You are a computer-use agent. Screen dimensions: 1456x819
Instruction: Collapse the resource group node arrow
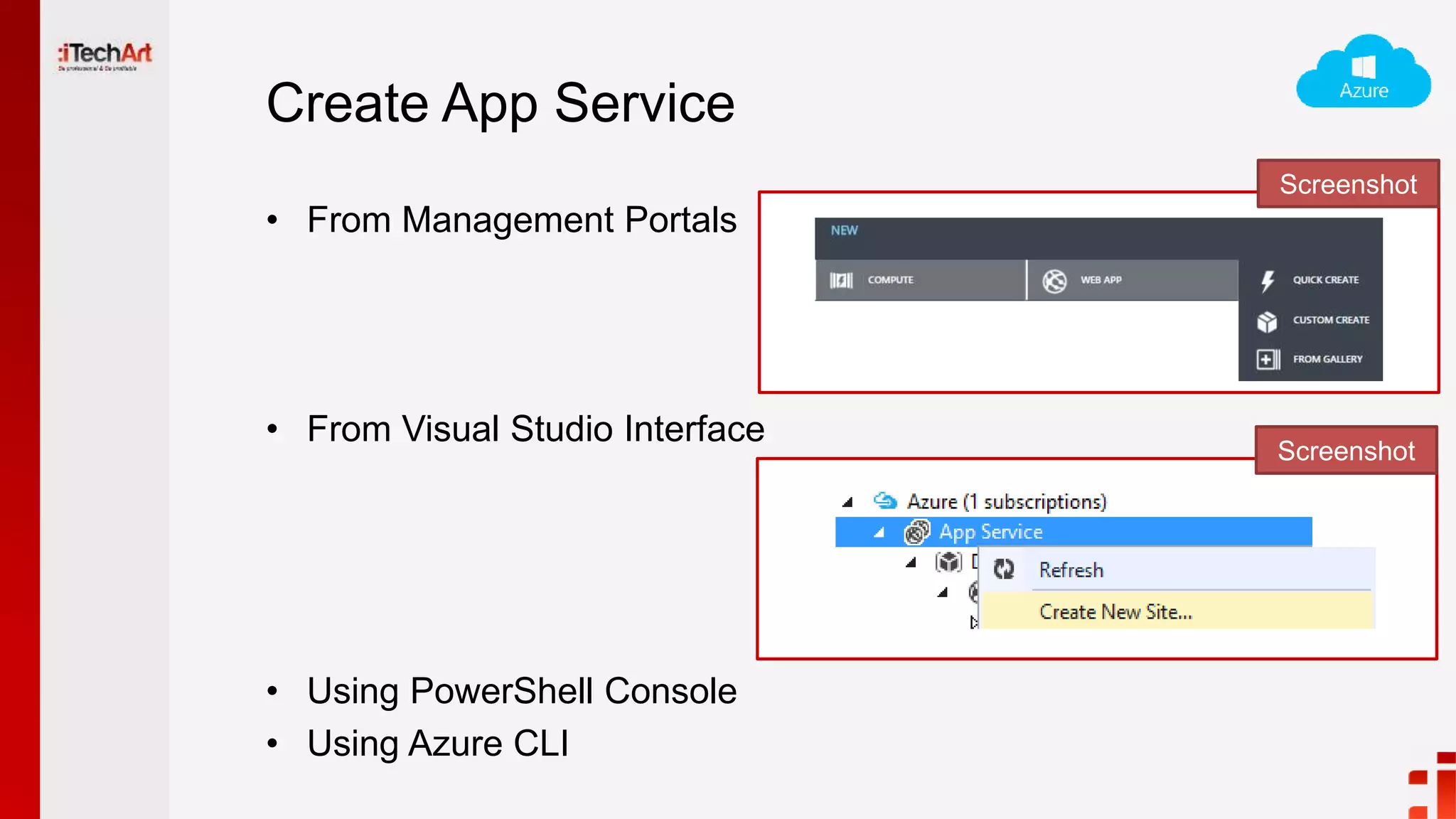click(x=911, y=562)
